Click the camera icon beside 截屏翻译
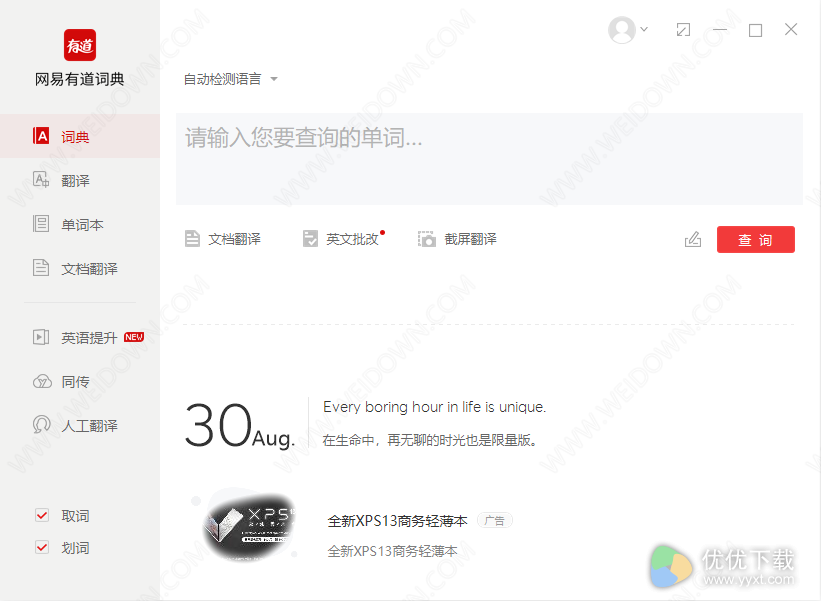Viewport: 821px width, 601px height. point(427,239)
